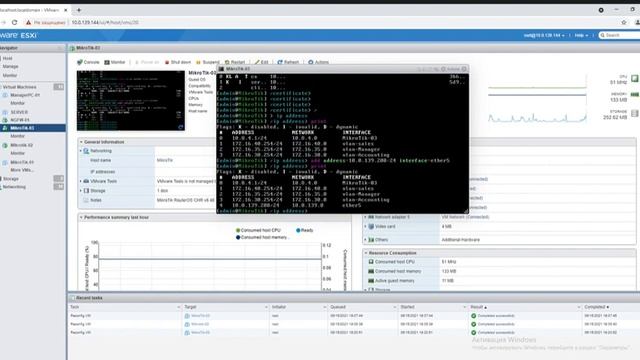Click the Monitor toolbar button
640x360 pixels.
[x=115, y=62]
